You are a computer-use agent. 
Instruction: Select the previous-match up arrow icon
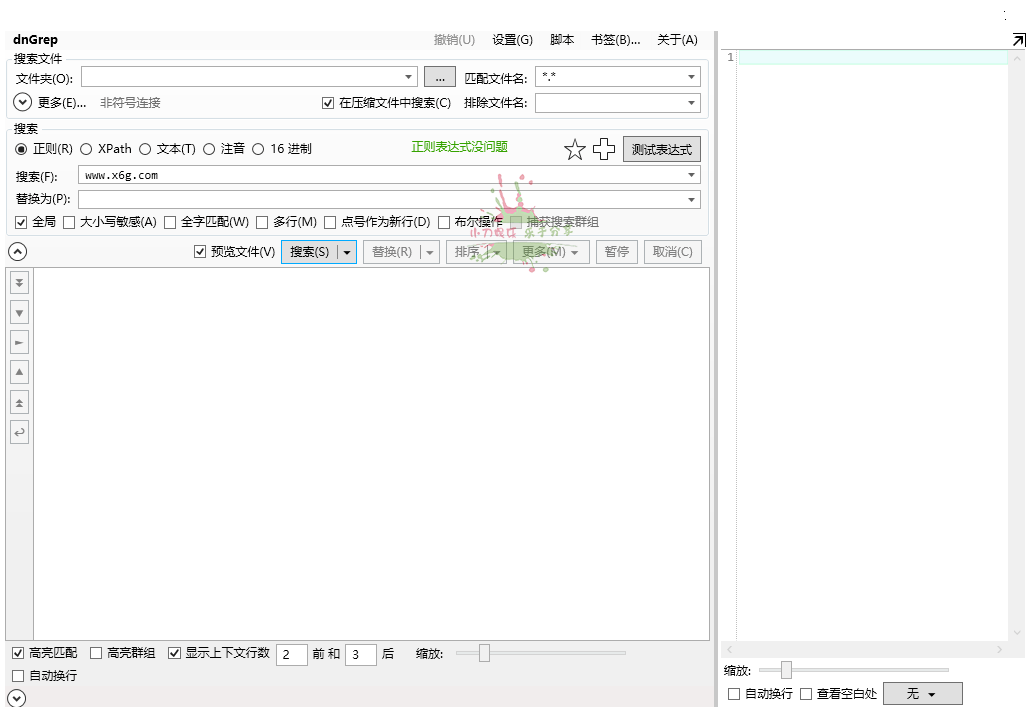19,372
